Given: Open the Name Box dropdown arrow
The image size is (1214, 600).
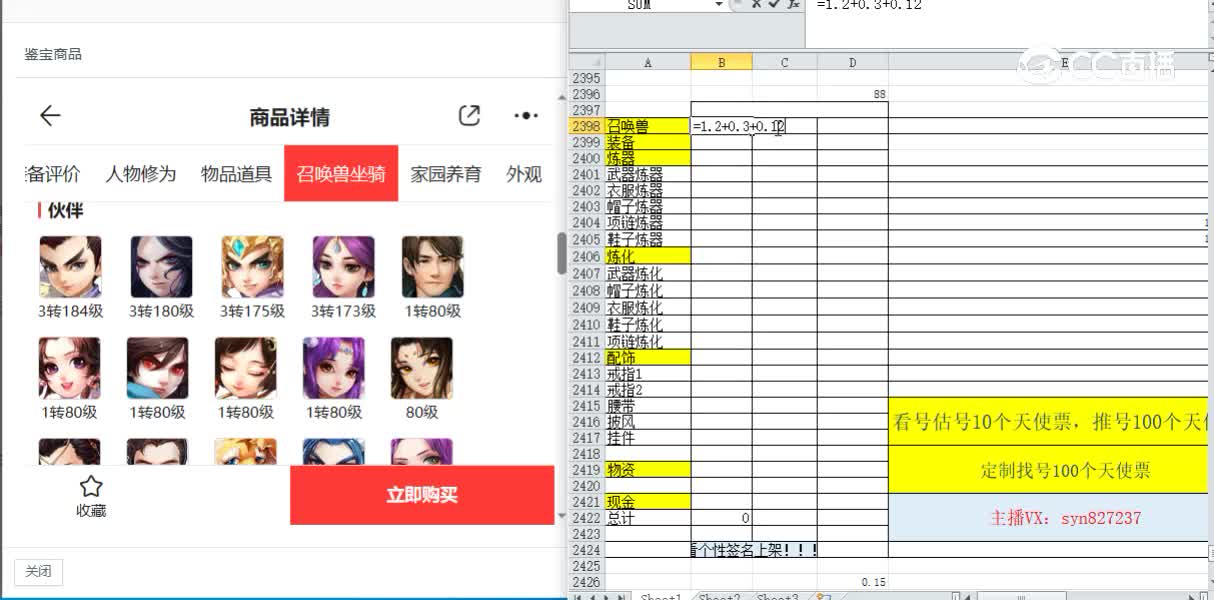Looking at the screenshot, I should (719, 5).
